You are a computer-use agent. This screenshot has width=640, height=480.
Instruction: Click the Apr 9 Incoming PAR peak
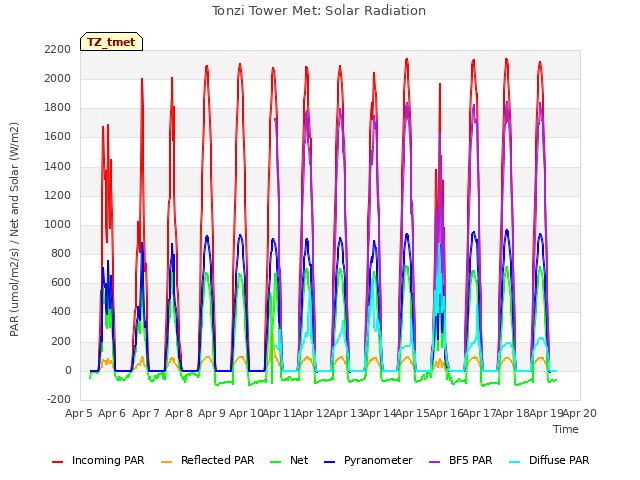(207, 66)
